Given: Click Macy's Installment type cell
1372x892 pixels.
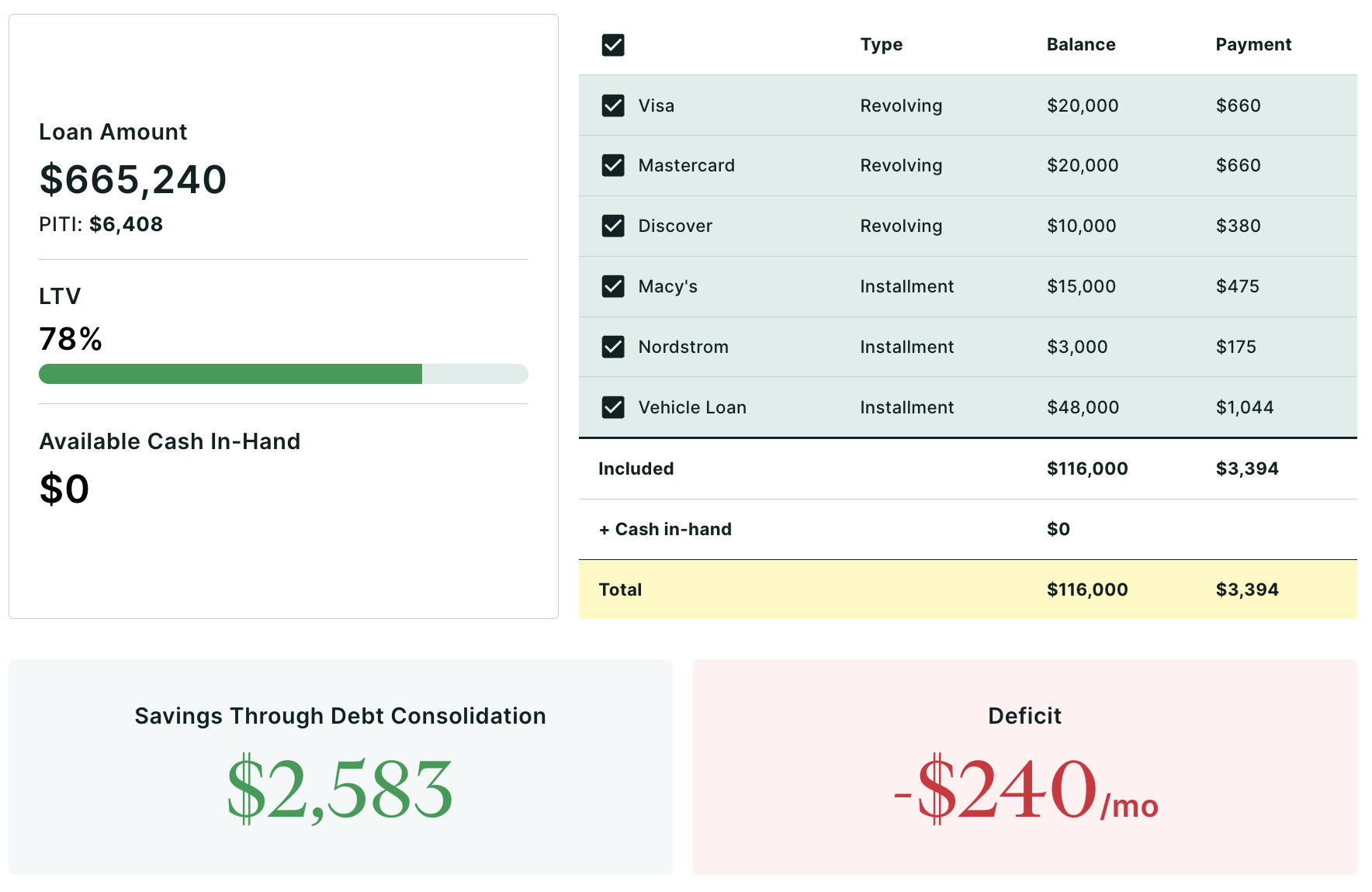Looking at the screenshot, I should tap(906, 286).
